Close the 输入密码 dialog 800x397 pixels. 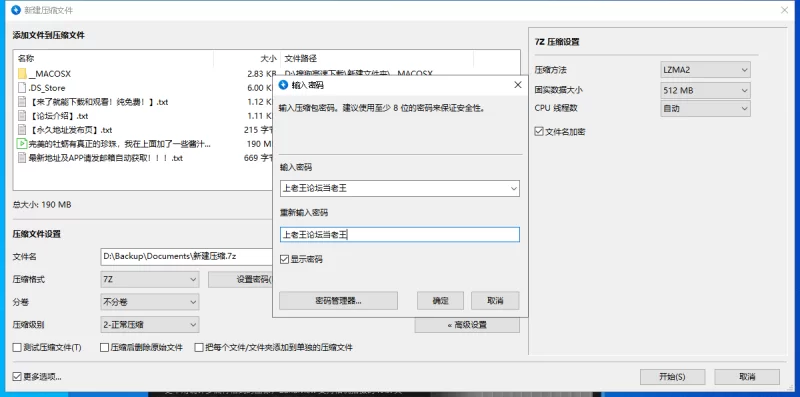pyautogui.click(x=517, y=85)
